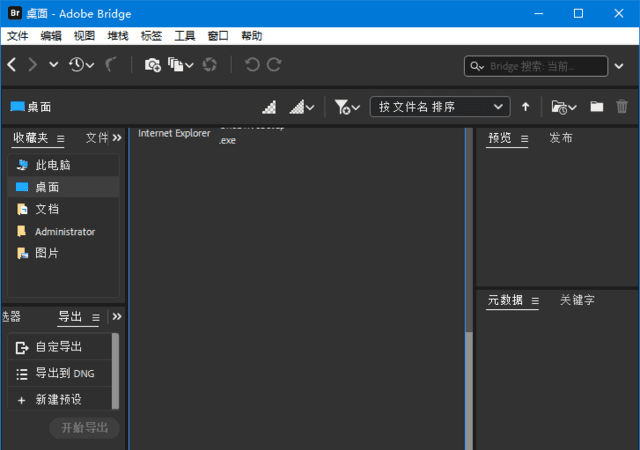640x450 pixels.
Task: Open the refine files dropdown
Action: coord(180,65)
